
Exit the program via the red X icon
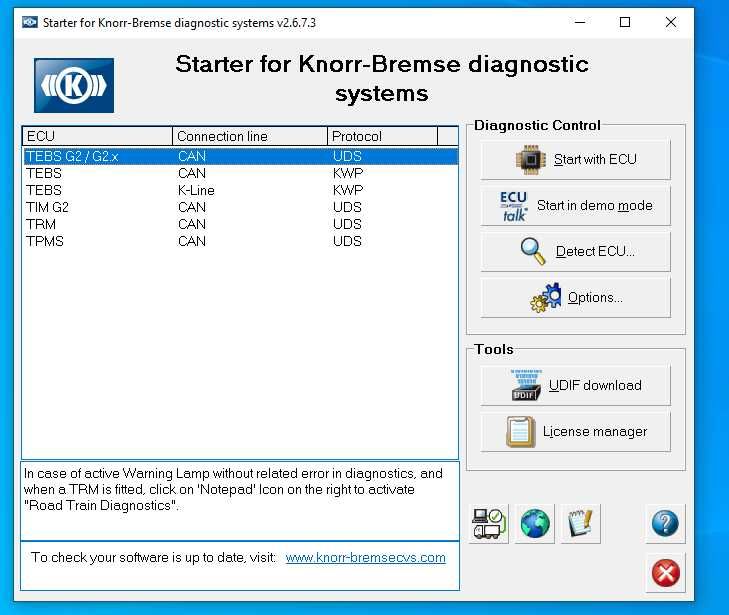(x=665, y=573)
